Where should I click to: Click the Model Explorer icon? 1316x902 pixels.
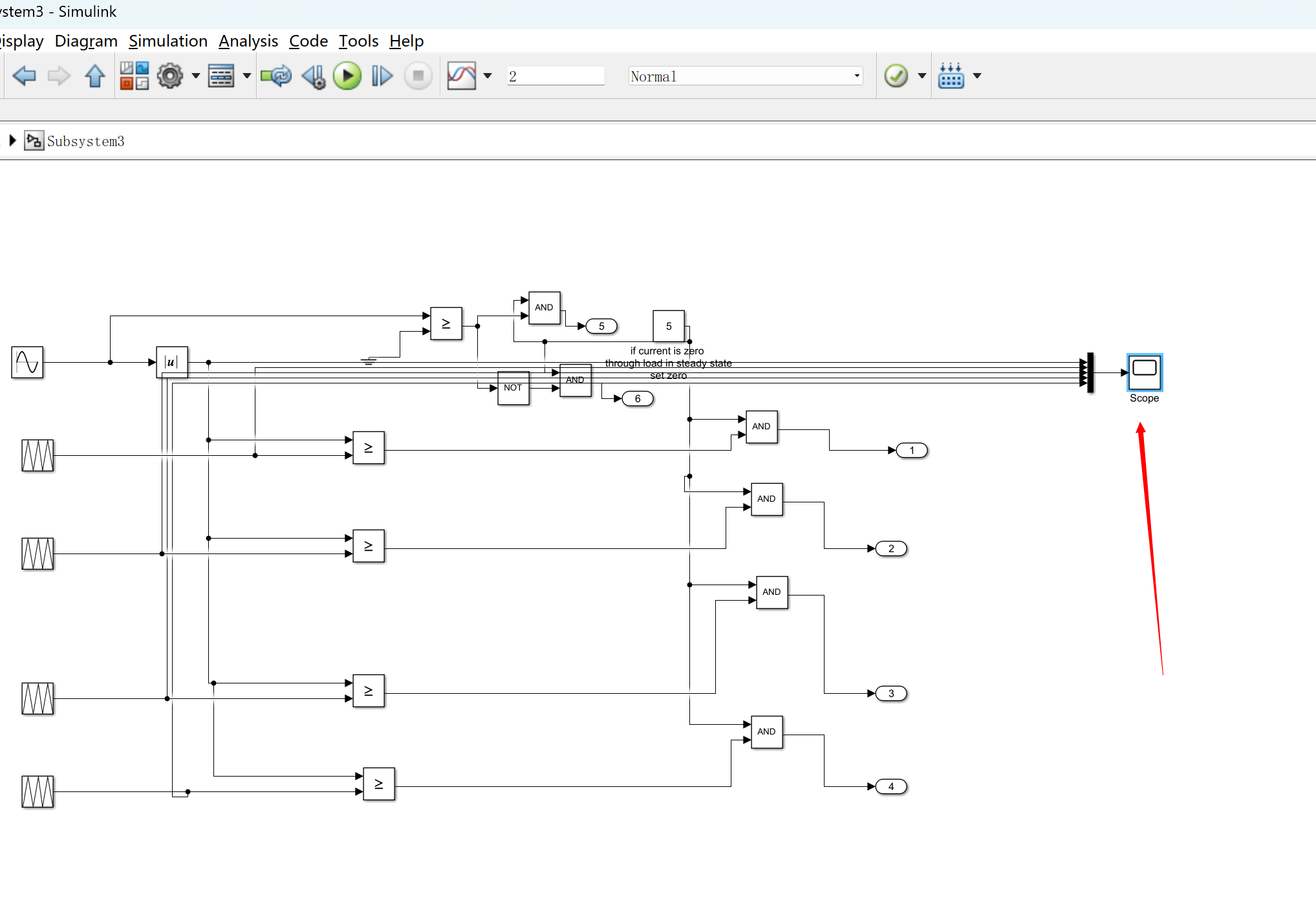[221, 76]
